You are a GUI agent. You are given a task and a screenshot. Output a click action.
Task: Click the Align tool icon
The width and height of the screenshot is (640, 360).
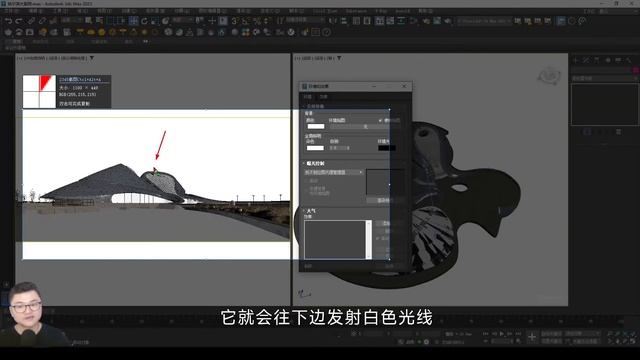pyautogui.click(x=344, y=20)
